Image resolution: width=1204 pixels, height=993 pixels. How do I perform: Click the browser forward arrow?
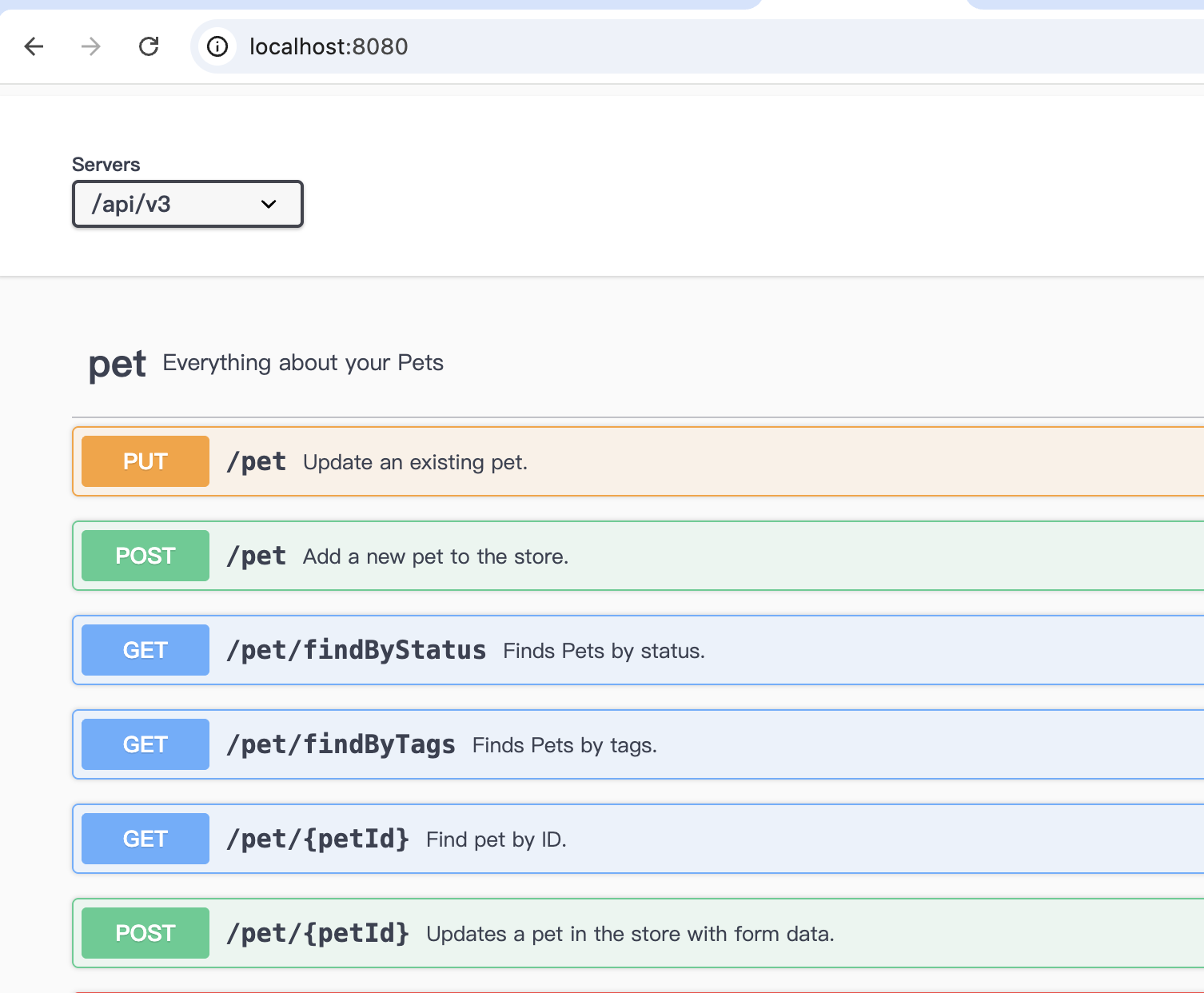[91, 46]
